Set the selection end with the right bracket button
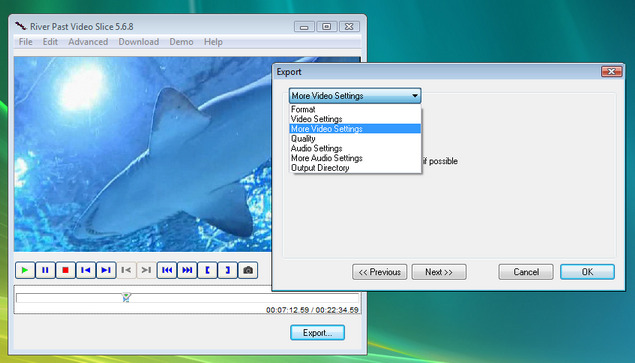 228,270
